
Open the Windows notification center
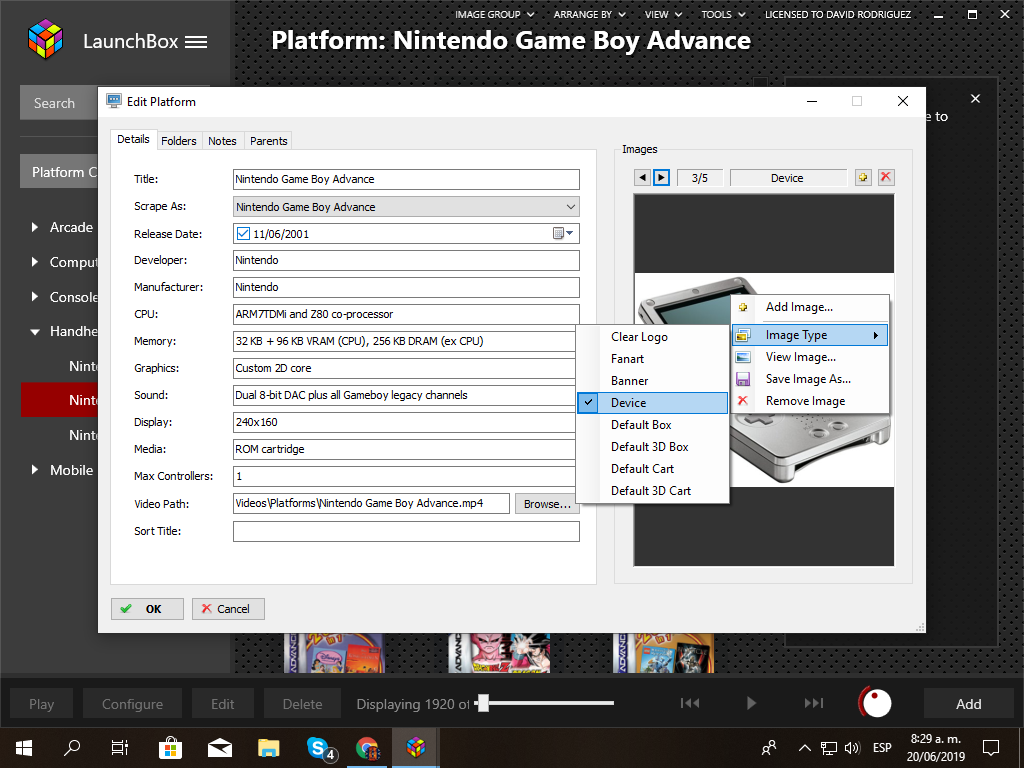[x=991, y=748]
